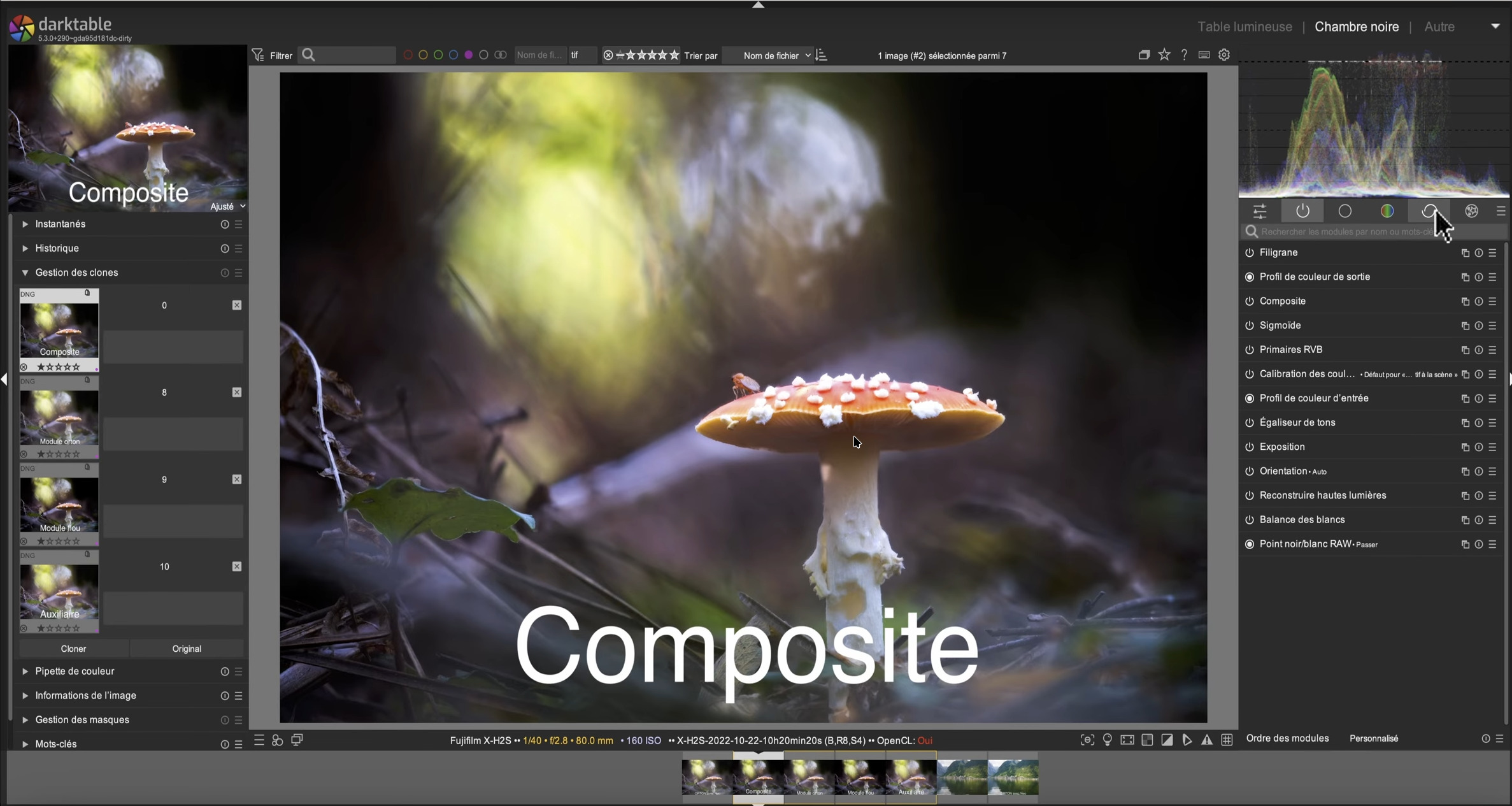The image size is (1512, 806).
Task: Select Personnalisé module order
Action: (x=1374, y=738)
